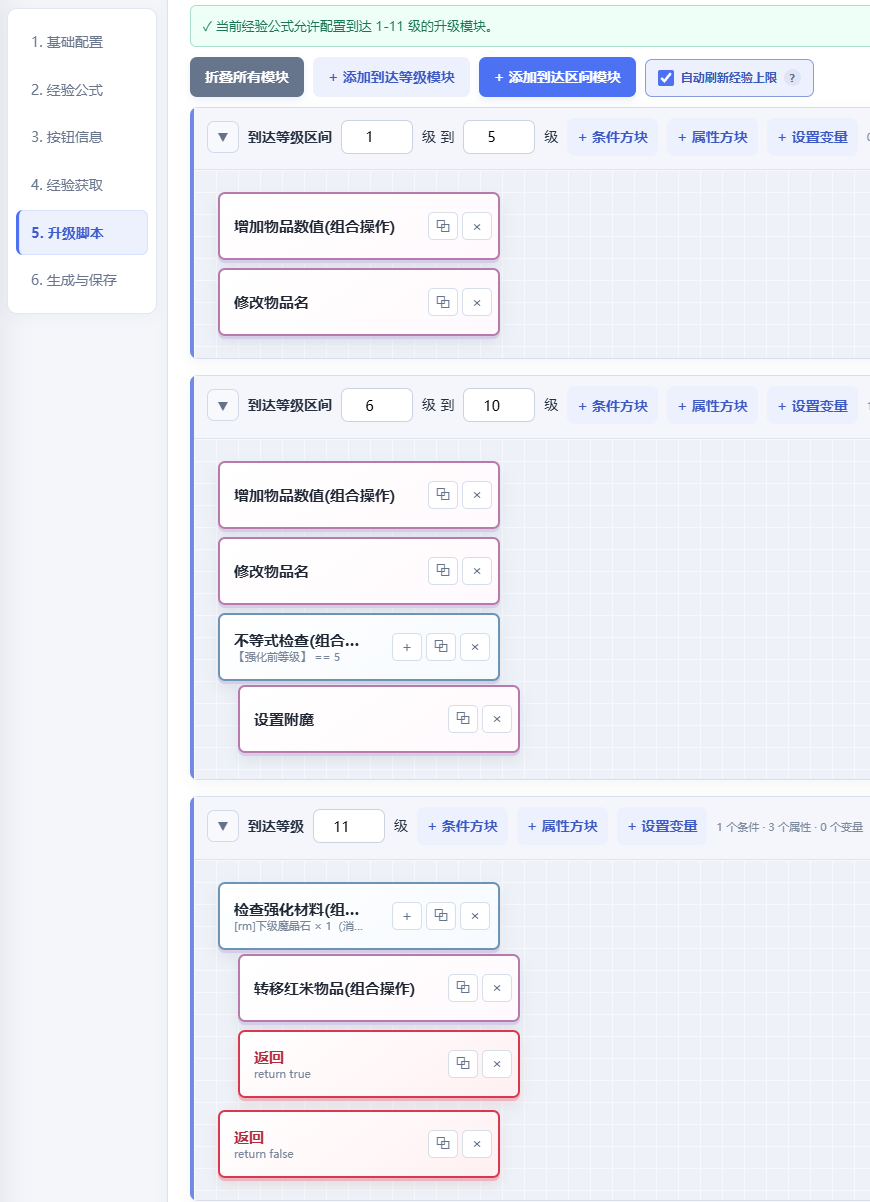870x1202 pixels.
Task: Click 添加到达等级模块 button
Action: (x=392, y=77)
